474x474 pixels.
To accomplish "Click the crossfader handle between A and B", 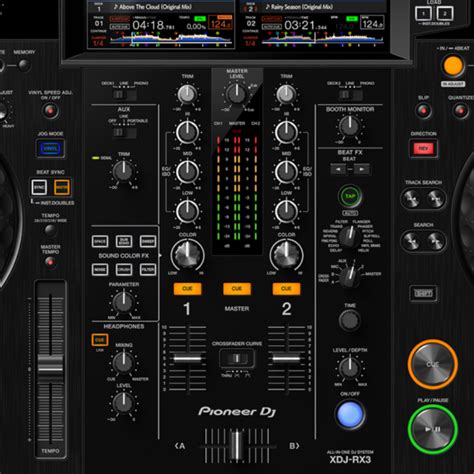I will tap(237, 446).
